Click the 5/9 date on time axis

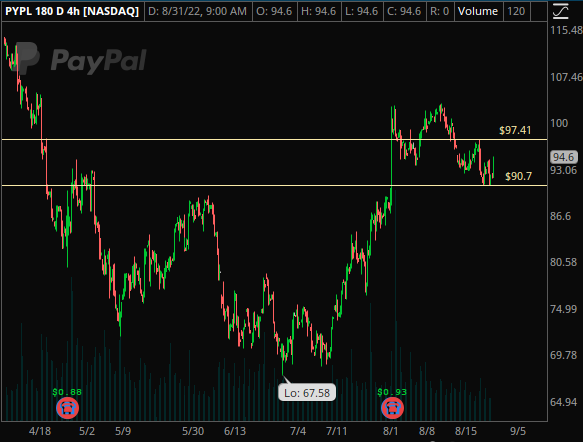click(x=123, y=431)
